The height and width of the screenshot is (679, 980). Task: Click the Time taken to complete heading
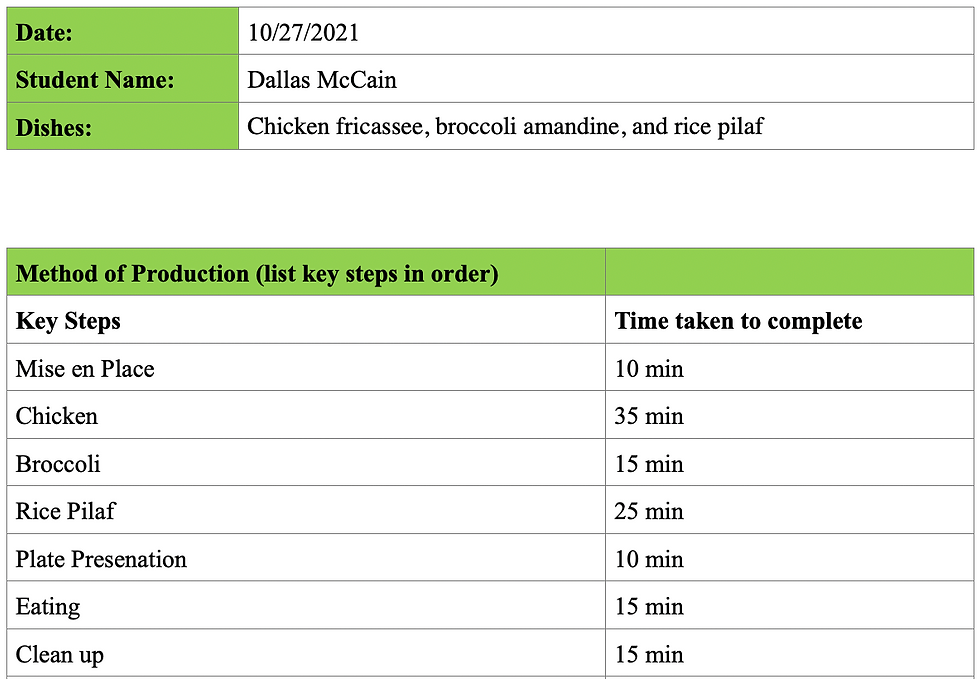click(x=738, y=321)
